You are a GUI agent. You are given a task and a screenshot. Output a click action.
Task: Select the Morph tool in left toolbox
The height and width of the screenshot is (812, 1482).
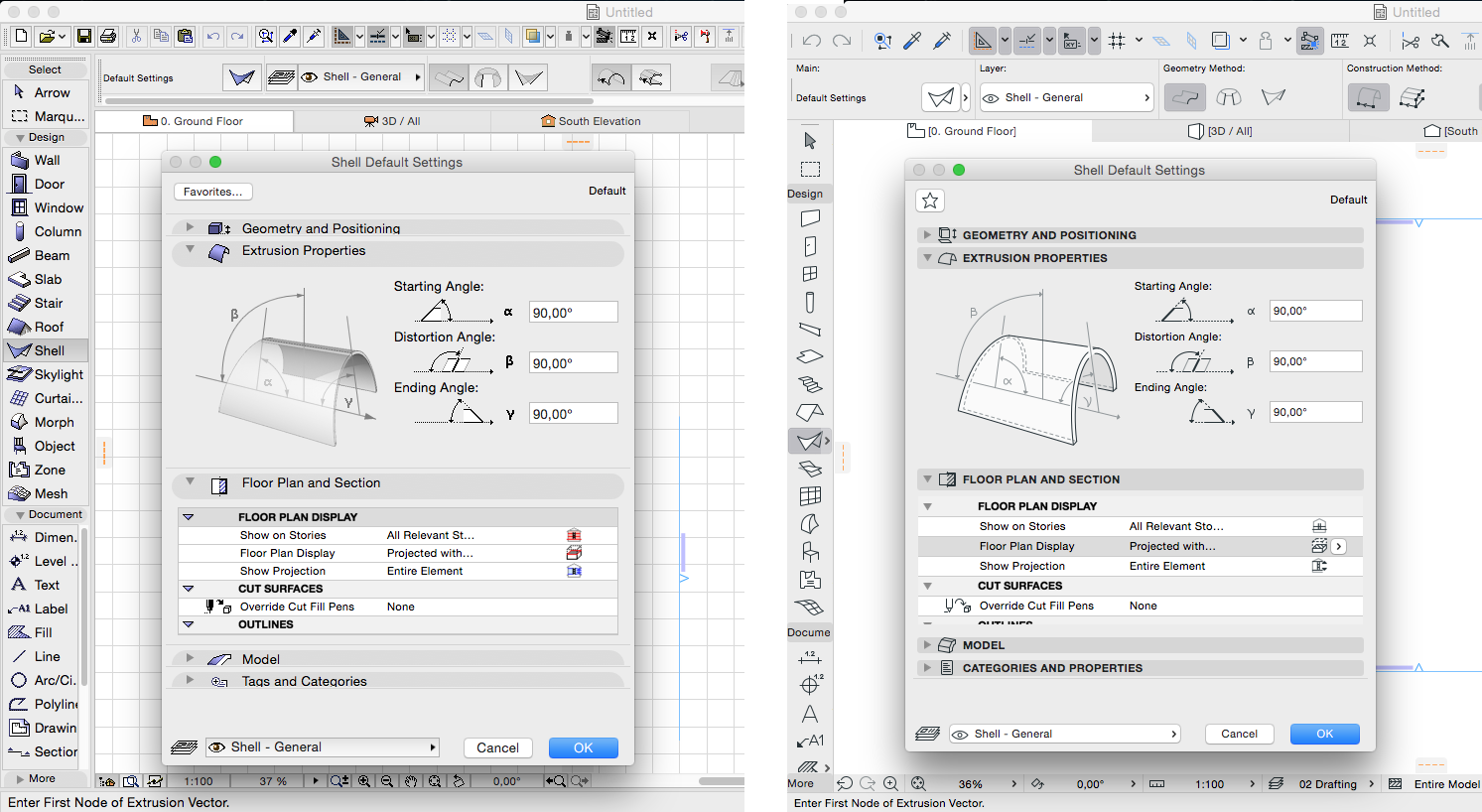tap(46, 422)
